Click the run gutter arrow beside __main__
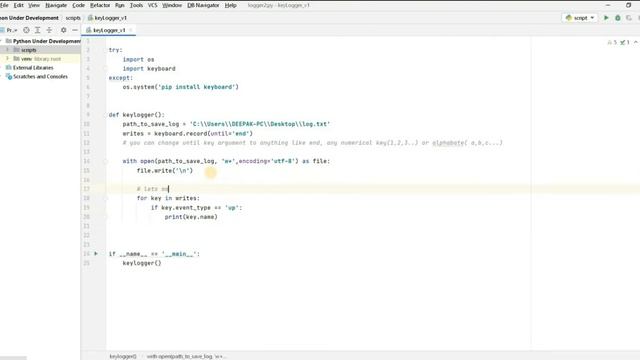 96,254
